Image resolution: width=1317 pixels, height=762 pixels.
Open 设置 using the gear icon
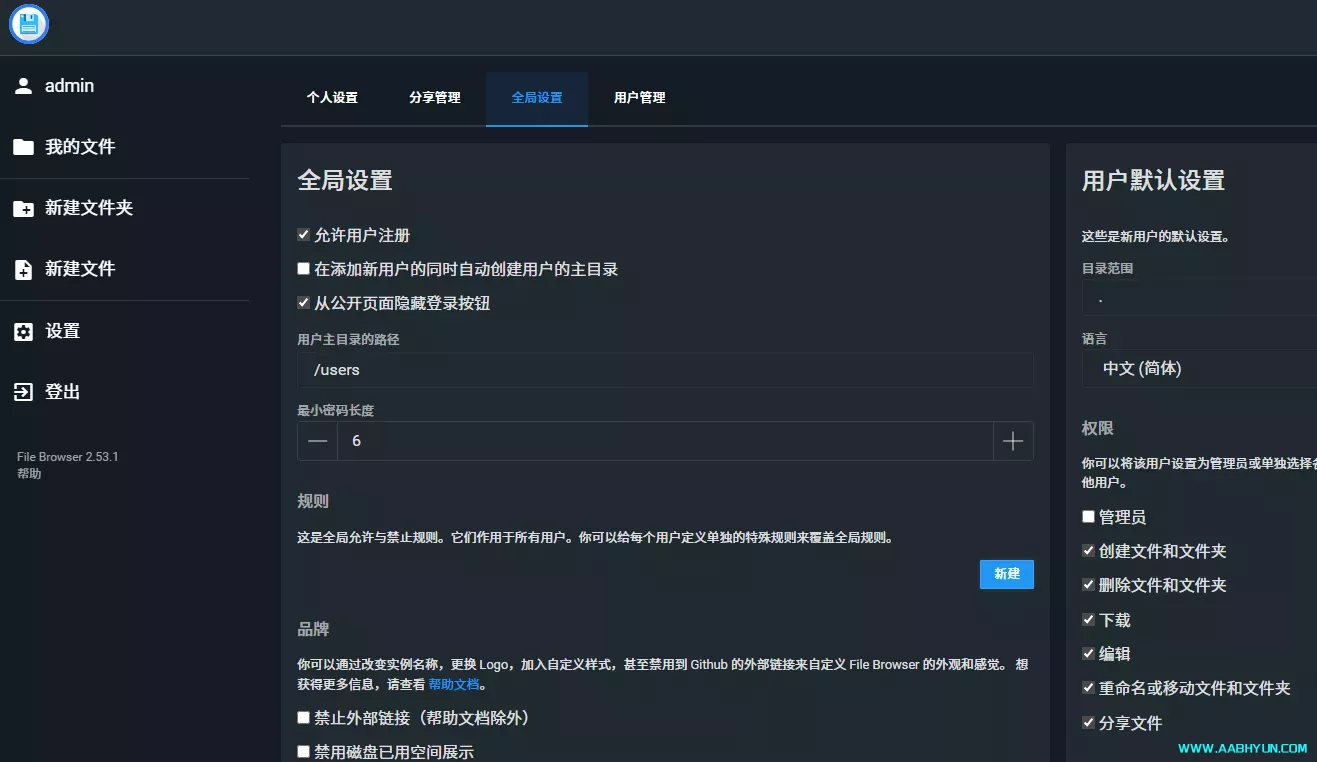(23, 331)
